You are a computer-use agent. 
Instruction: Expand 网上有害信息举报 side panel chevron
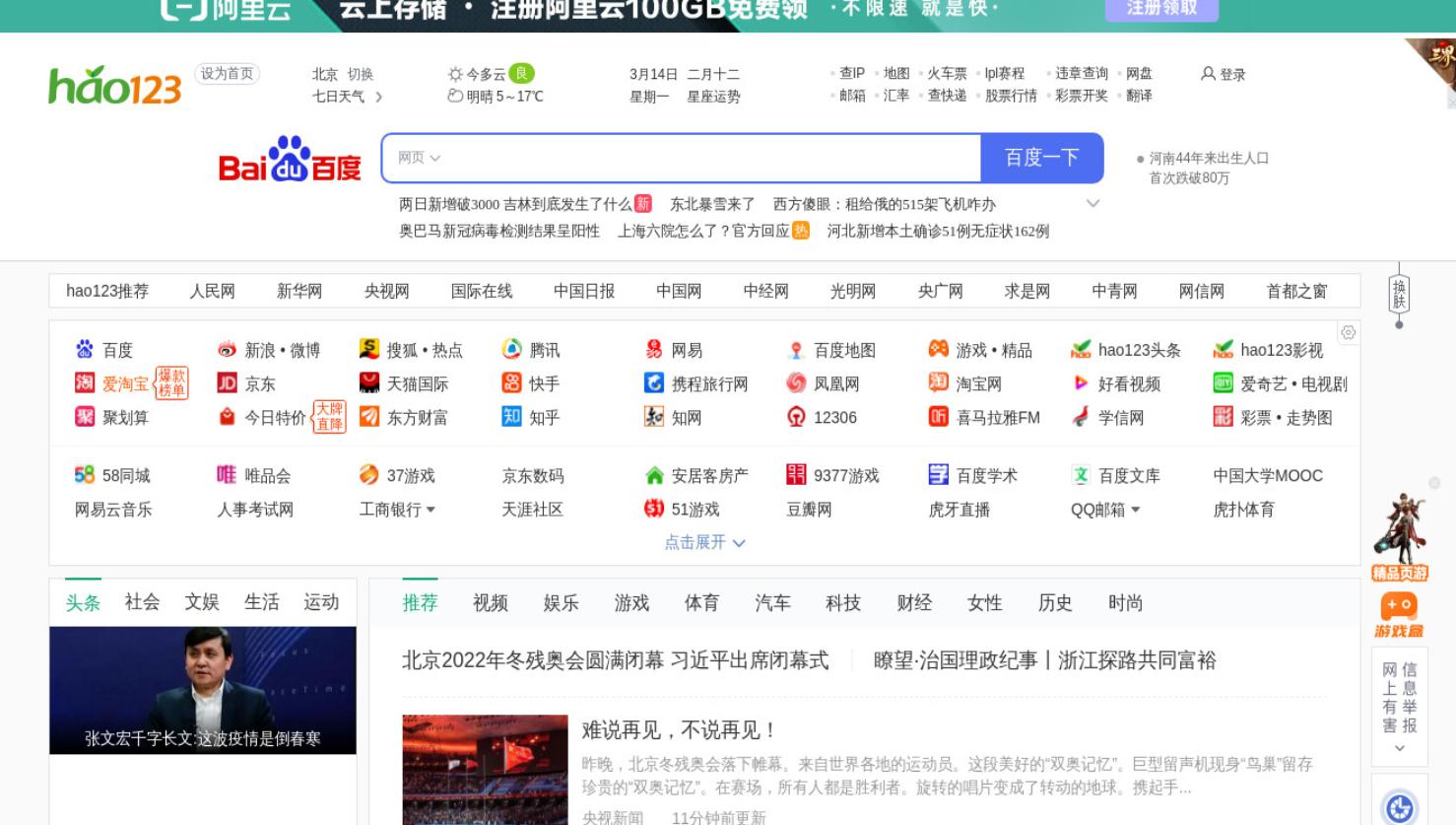1399,749
